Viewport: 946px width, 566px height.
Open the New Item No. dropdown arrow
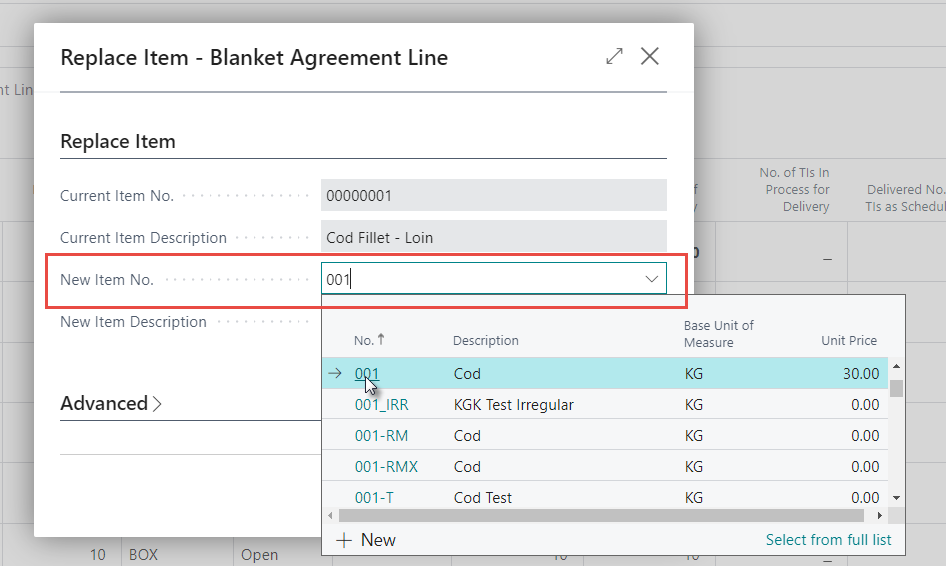pos(651,279)
